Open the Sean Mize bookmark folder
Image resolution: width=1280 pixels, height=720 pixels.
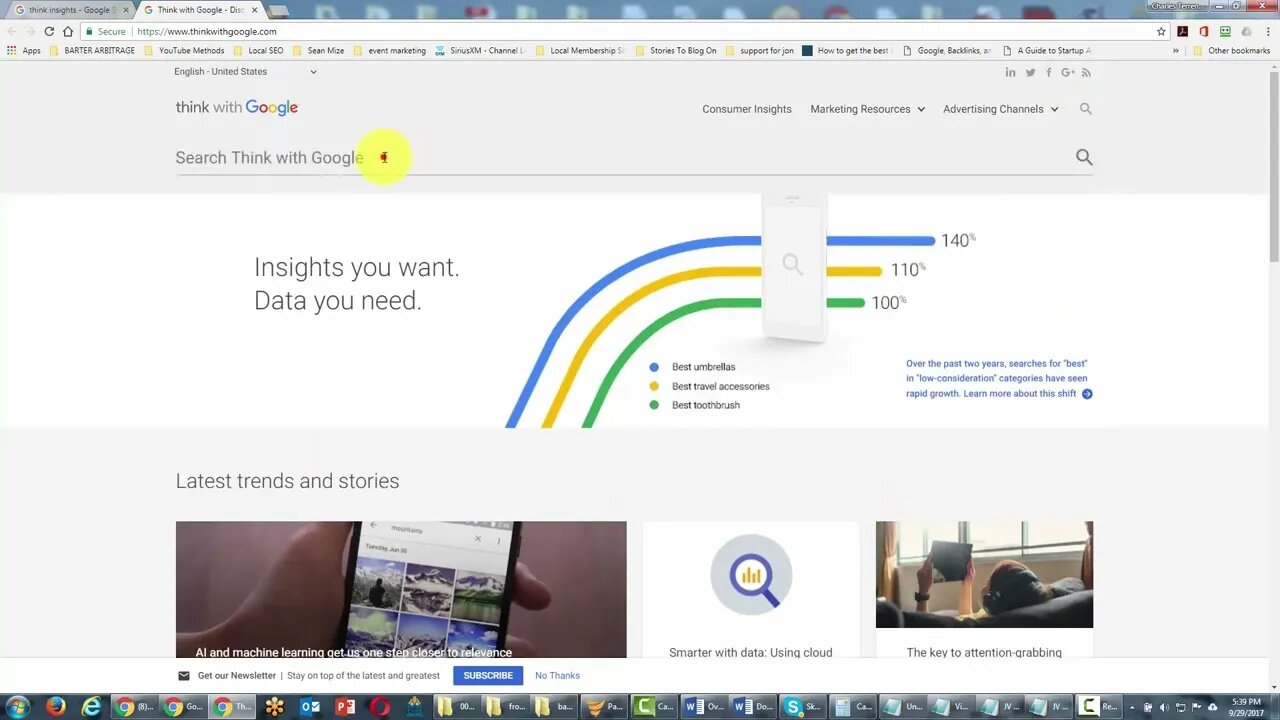point(318,50)
